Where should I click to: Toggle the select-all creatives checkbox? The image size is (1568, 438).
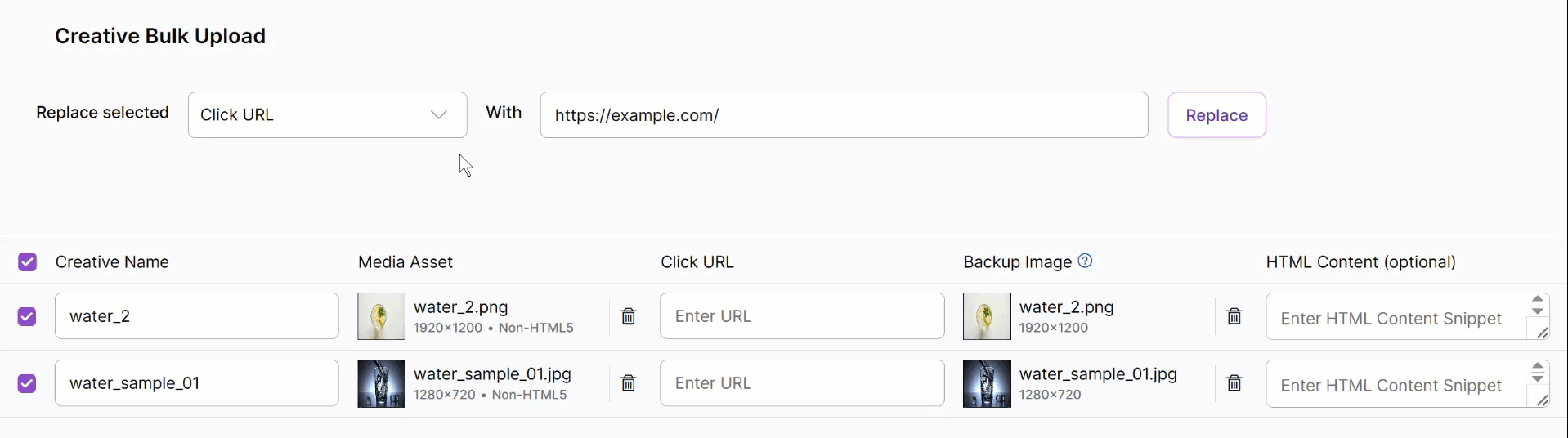click(27, 261)
